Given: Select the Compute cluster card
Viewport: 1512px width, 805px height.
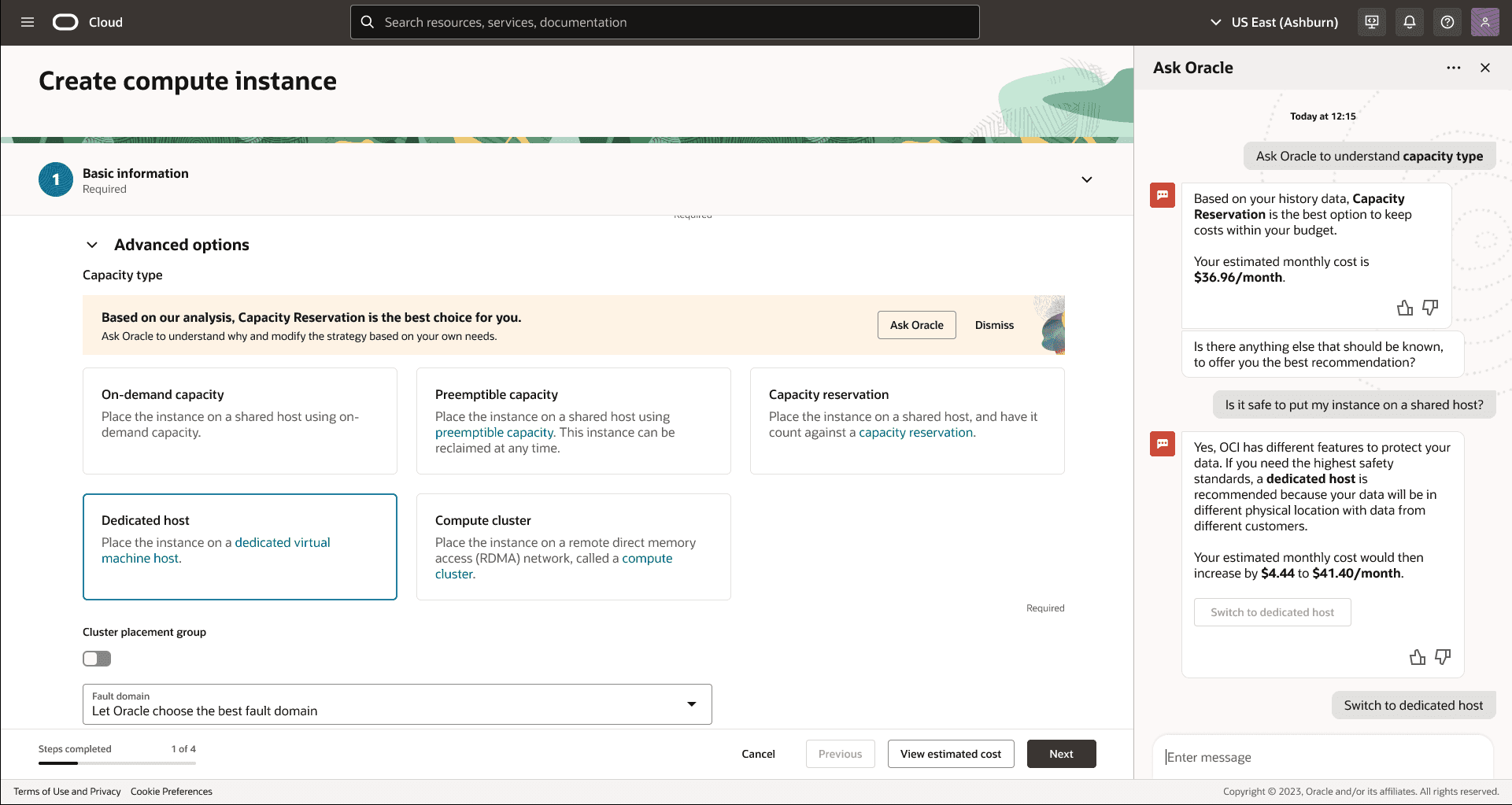Looking at the screenshot, I should pos(574,547).
